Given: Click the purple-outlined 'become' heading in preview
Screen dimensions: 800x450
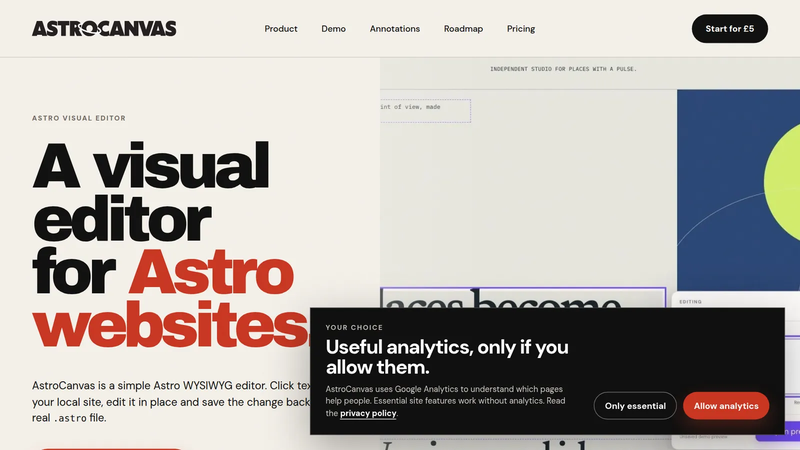Looking at the screenshot, I should (x=523, y=298).
